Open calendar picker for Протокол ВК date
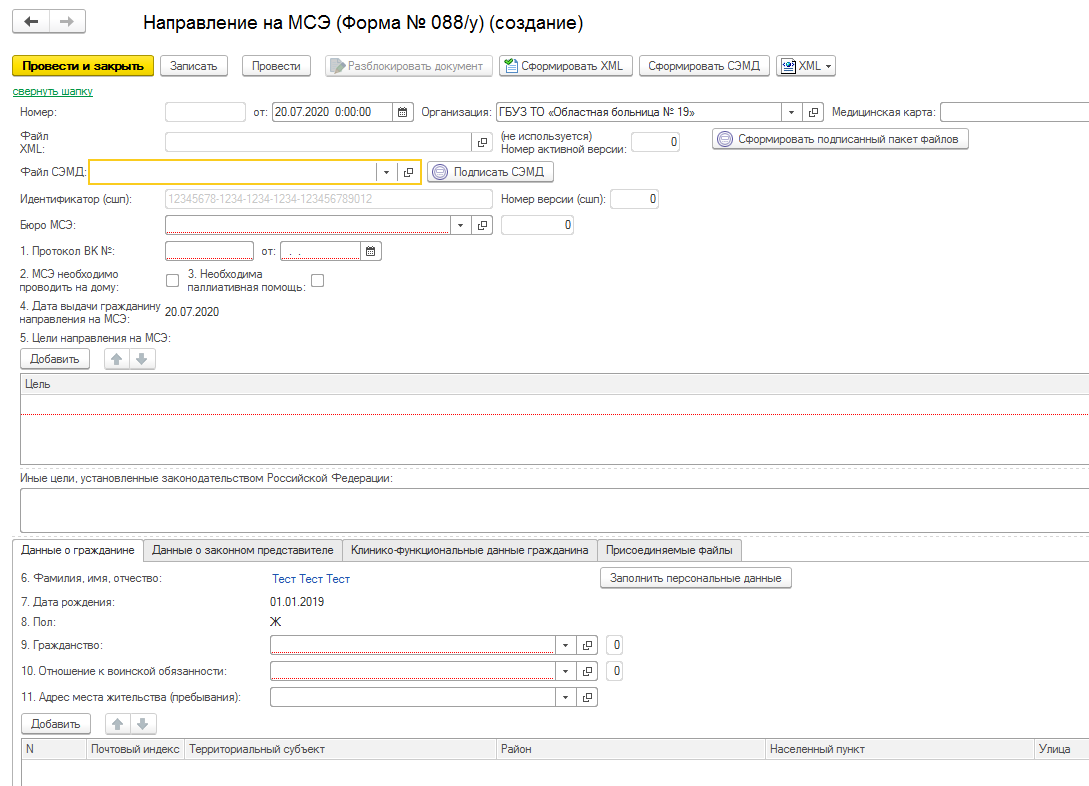This screenshot has height=786, width=1089. pos(371,251)
